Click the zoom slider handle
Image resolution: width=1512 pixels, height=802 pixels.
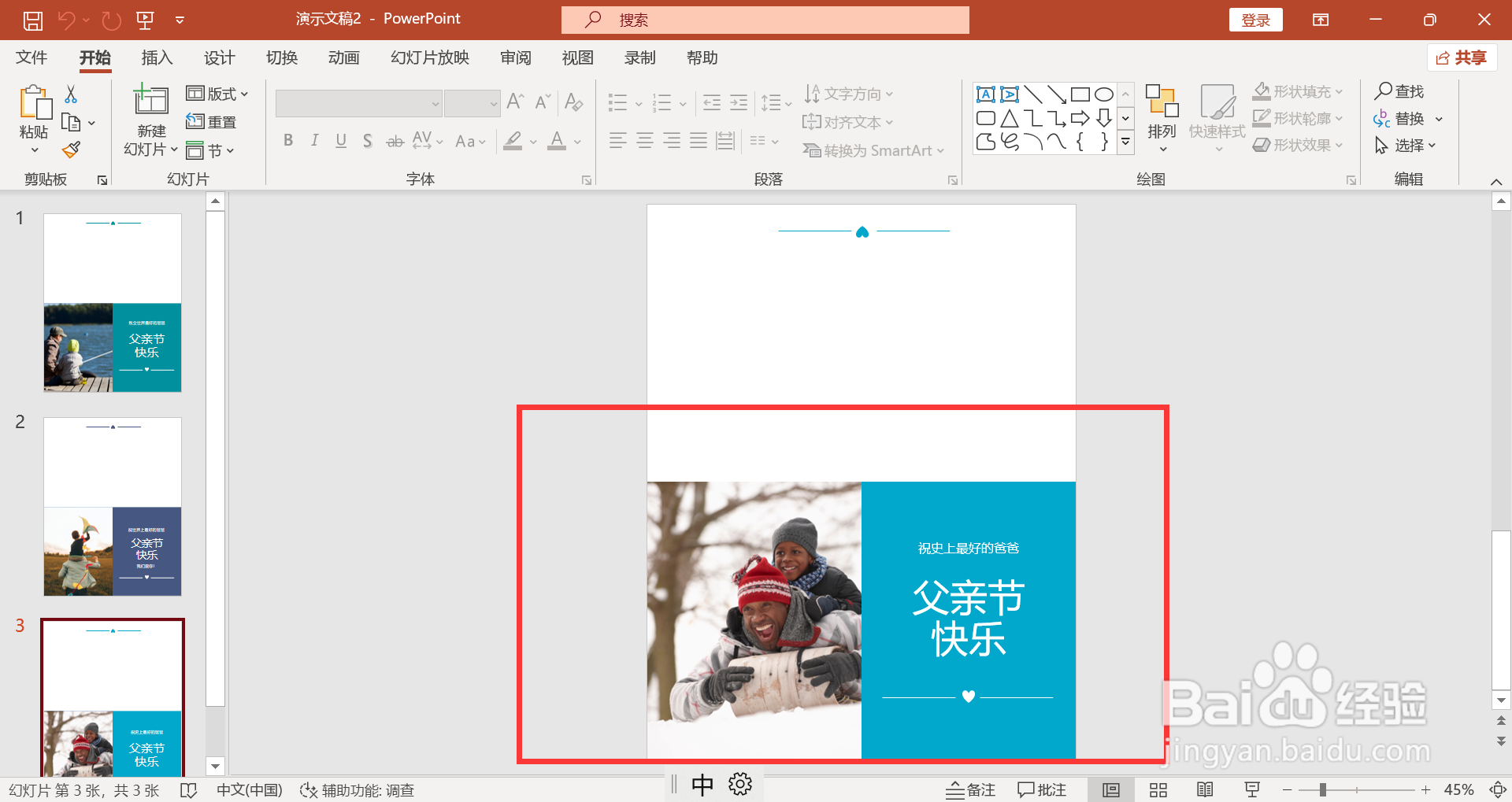coord(1322,789)
